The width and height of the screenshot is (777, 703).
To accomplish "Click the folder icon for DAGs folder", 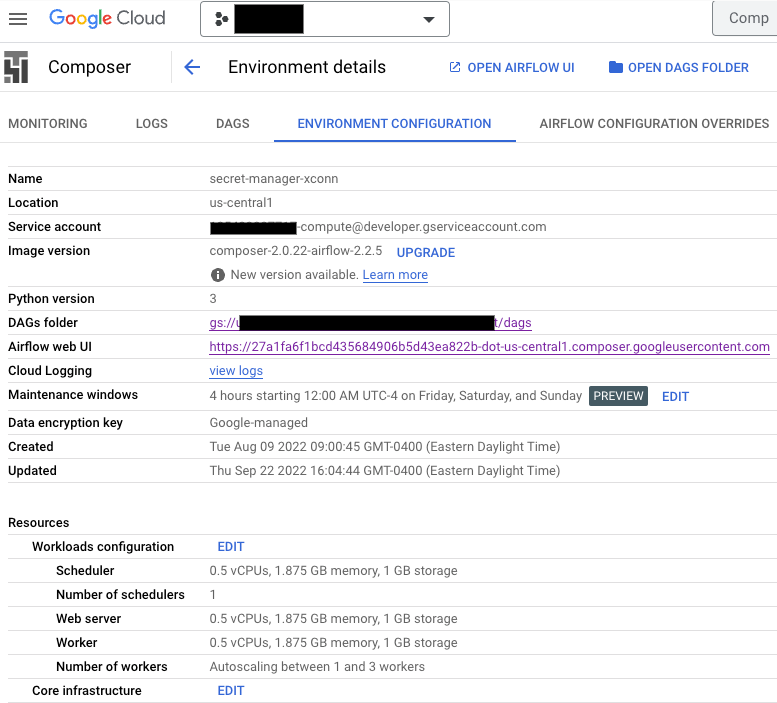I will [615, 67].
